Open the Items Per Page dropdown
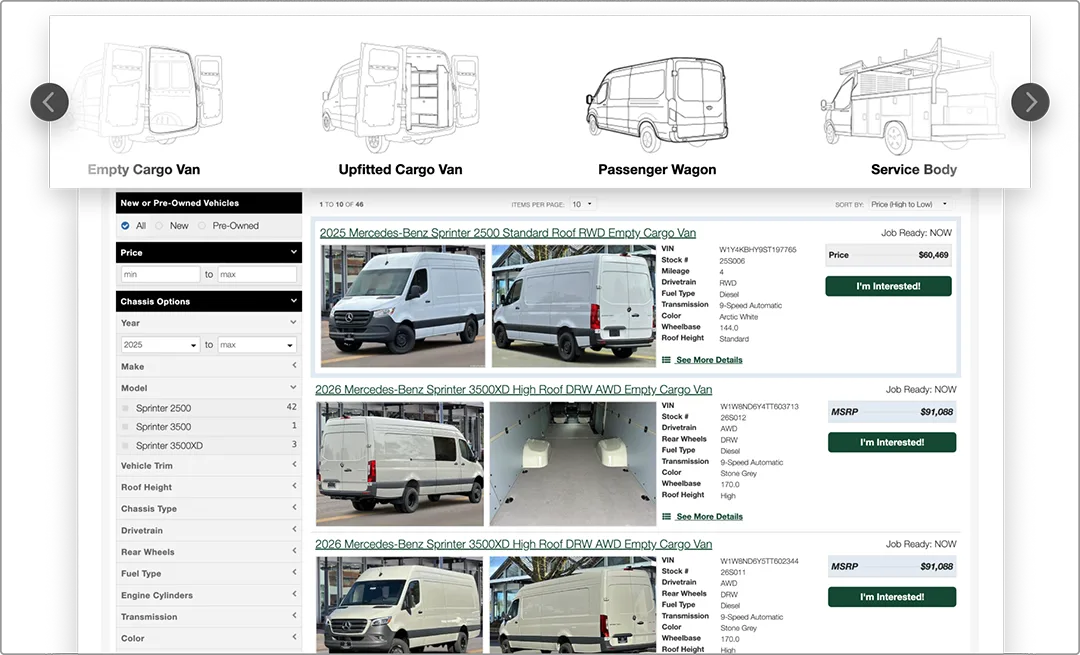This screenshot has width=1080, height=655. coord(582,204)
